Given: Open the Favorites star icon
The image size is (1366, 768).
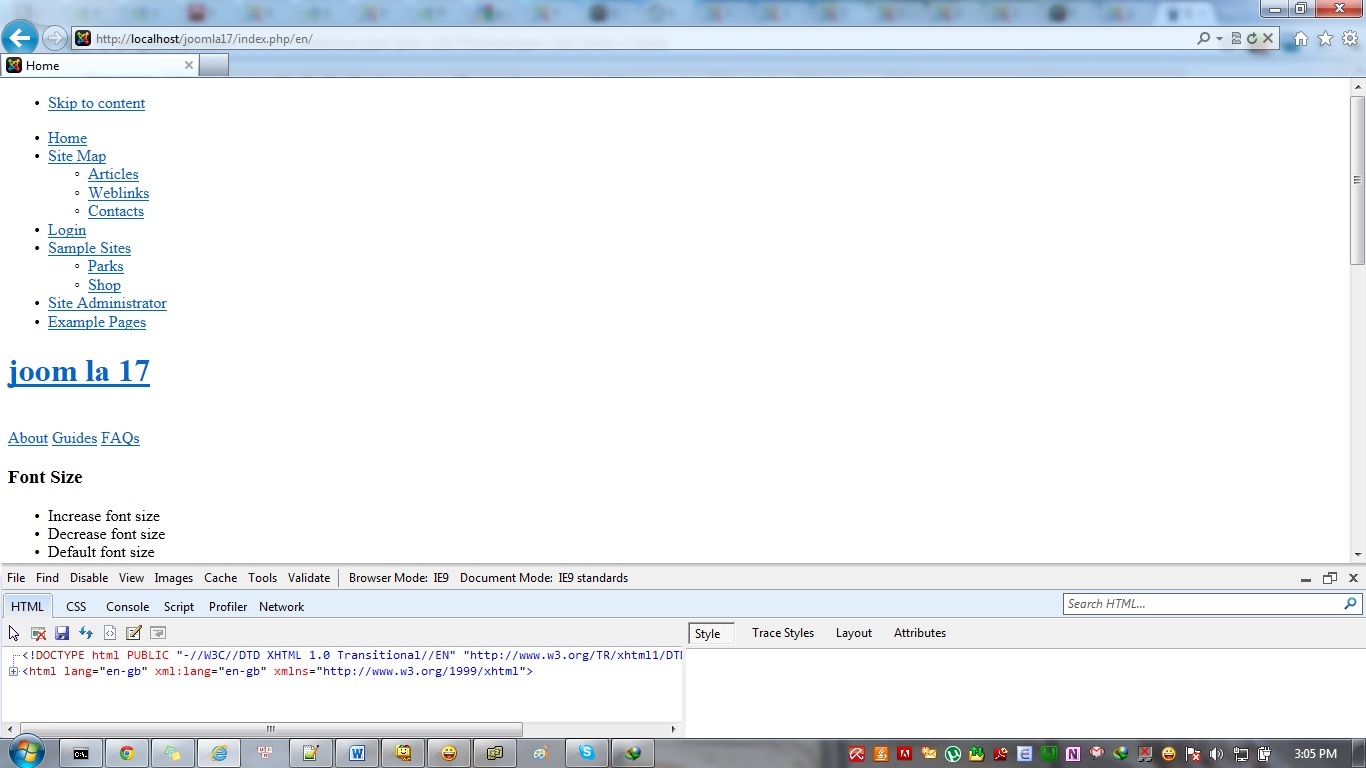Looking at the screenshot, I should pyautogui.click(x=1325, y=39).
